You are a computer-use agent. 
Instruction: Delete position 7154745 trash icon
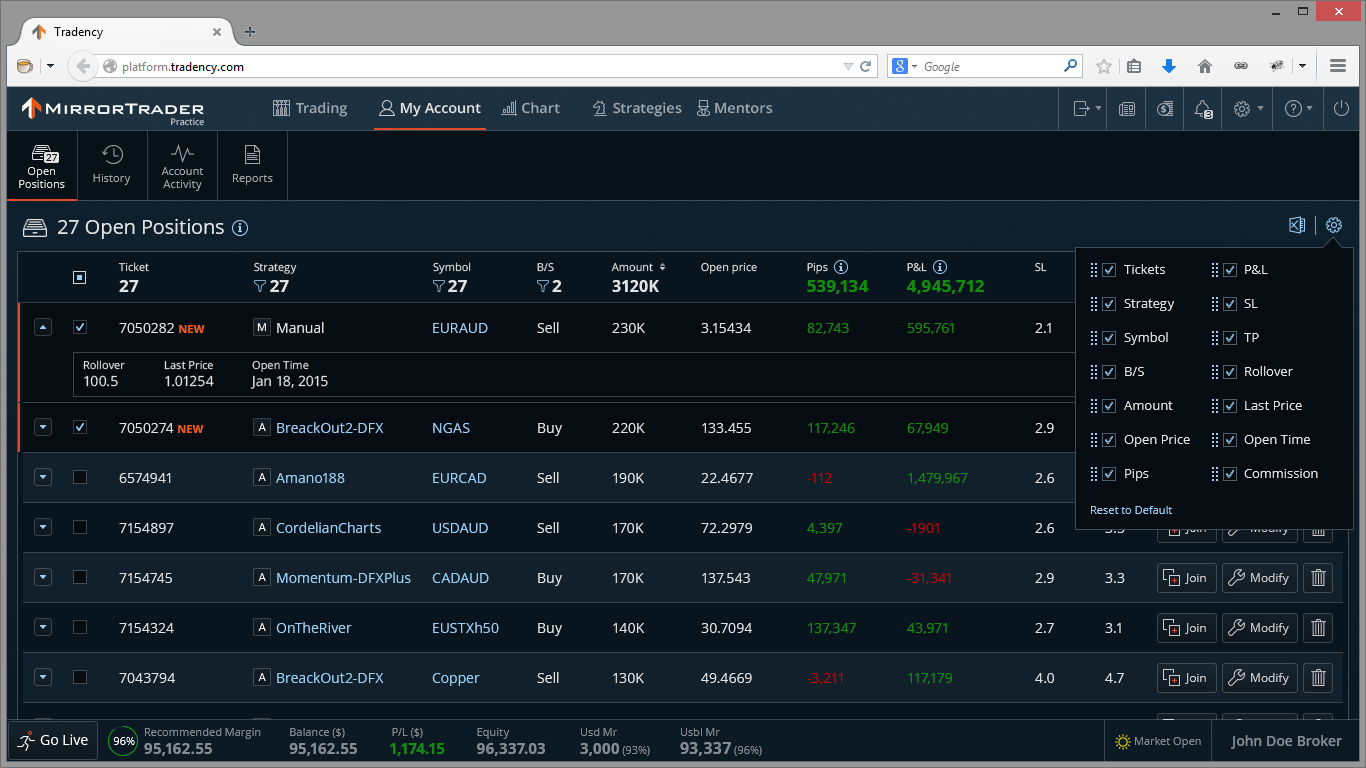coord(1318,578)
